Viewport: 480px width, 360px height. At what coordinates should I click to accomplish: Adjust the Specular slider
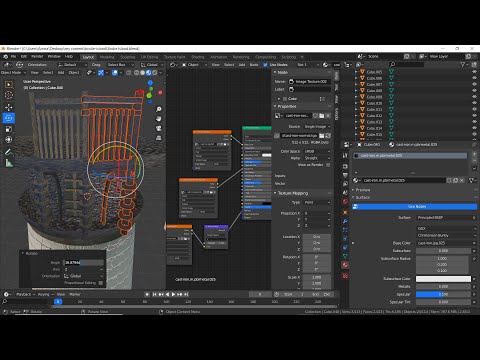click(x=443, y=294)
